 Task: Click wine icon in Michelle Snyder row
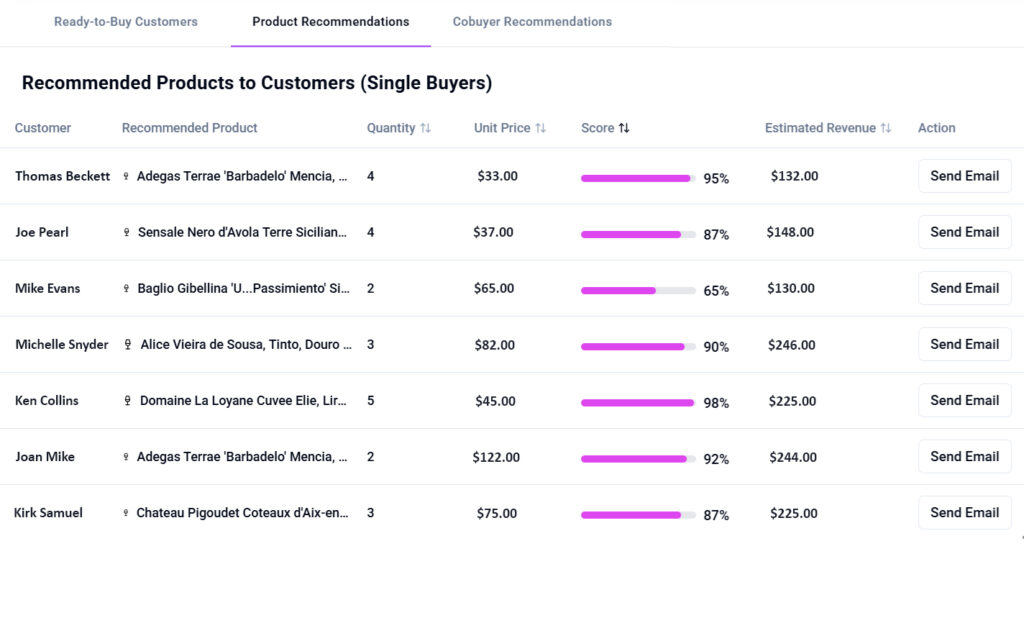(x=128, y=345)
